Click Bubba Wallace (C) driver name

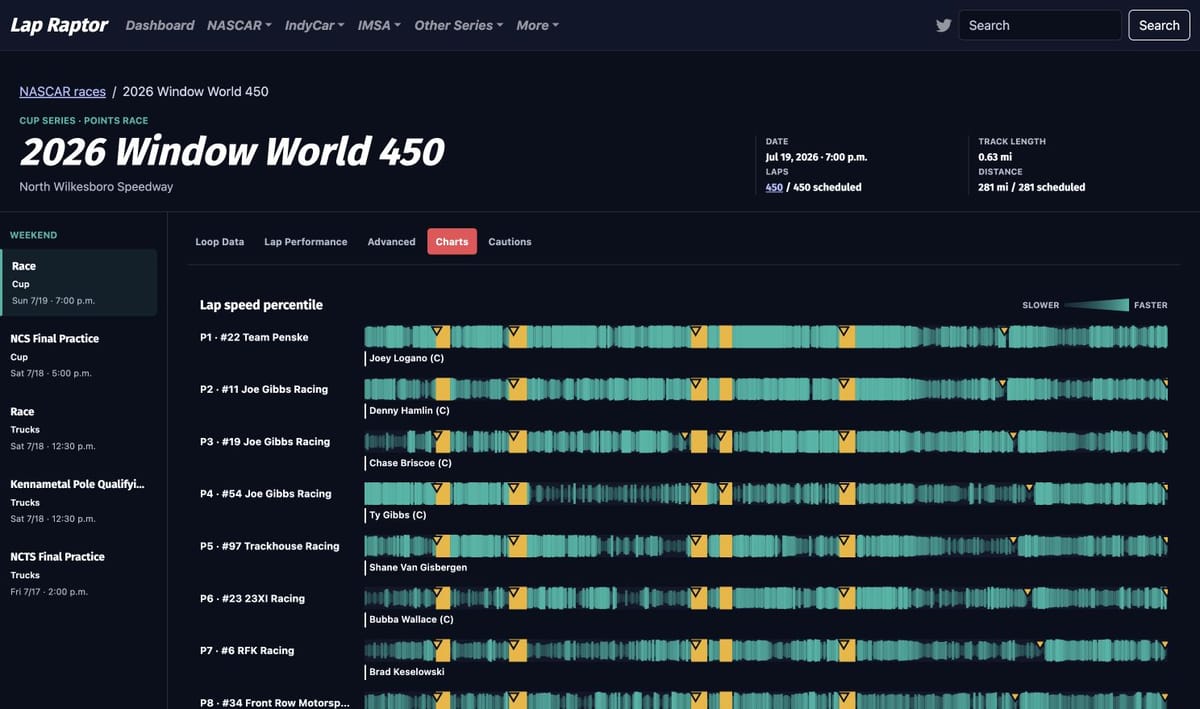(x=412, y=619)
